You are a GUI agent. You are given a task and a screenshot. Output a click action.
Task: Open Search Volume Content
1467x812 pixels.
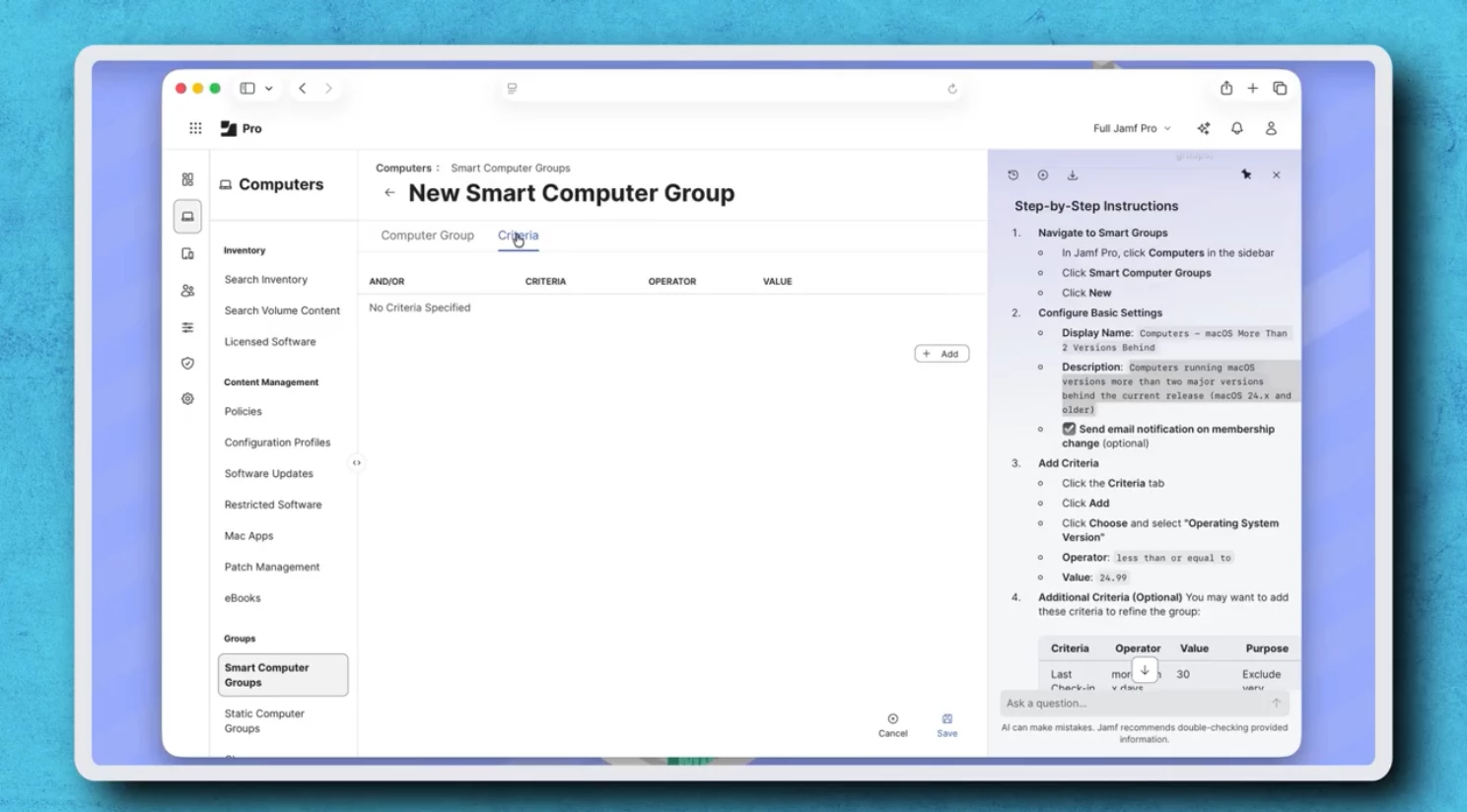[x=282, y=310]
